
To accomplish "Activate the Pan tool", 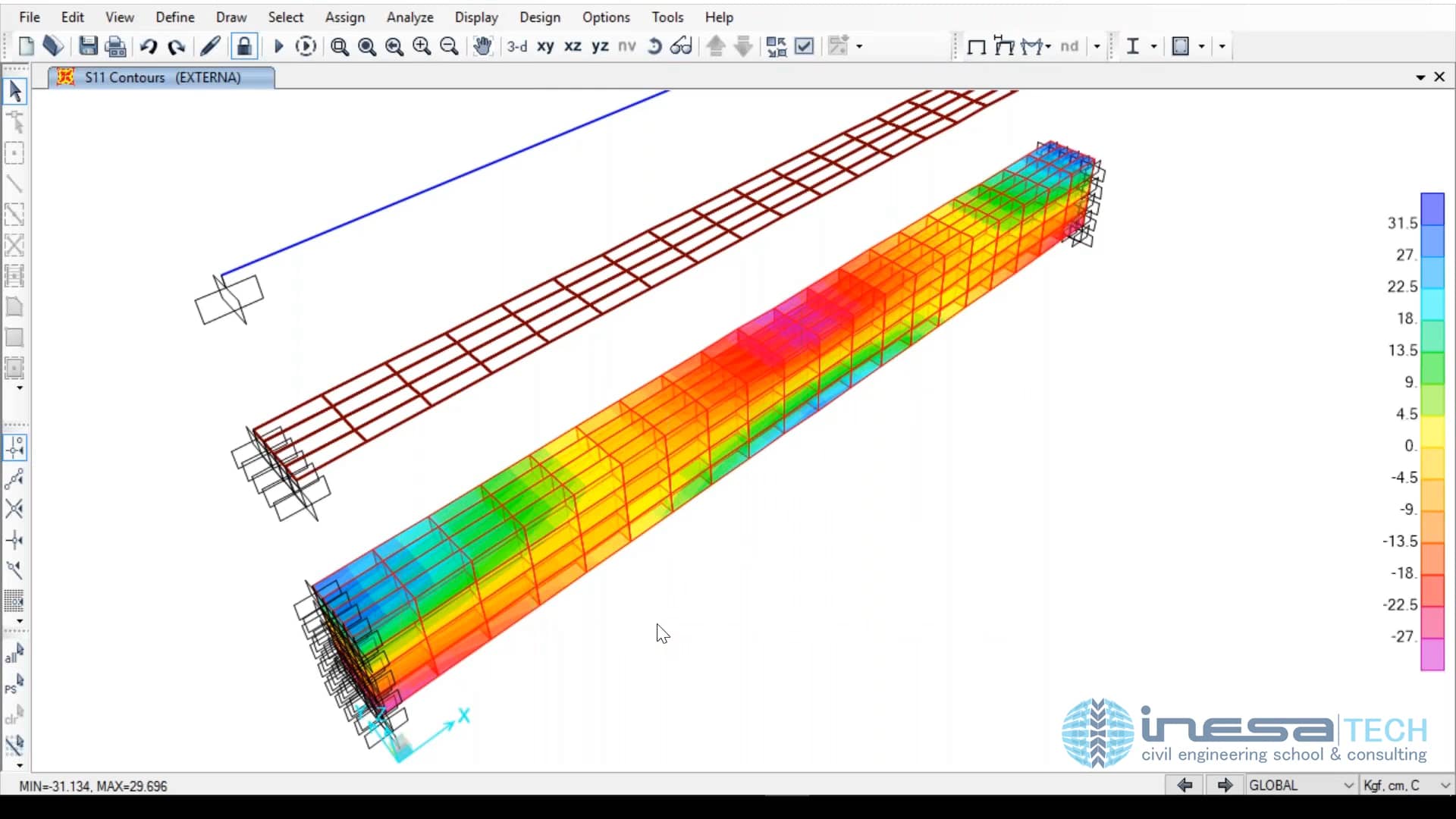I will click(483, 45).
